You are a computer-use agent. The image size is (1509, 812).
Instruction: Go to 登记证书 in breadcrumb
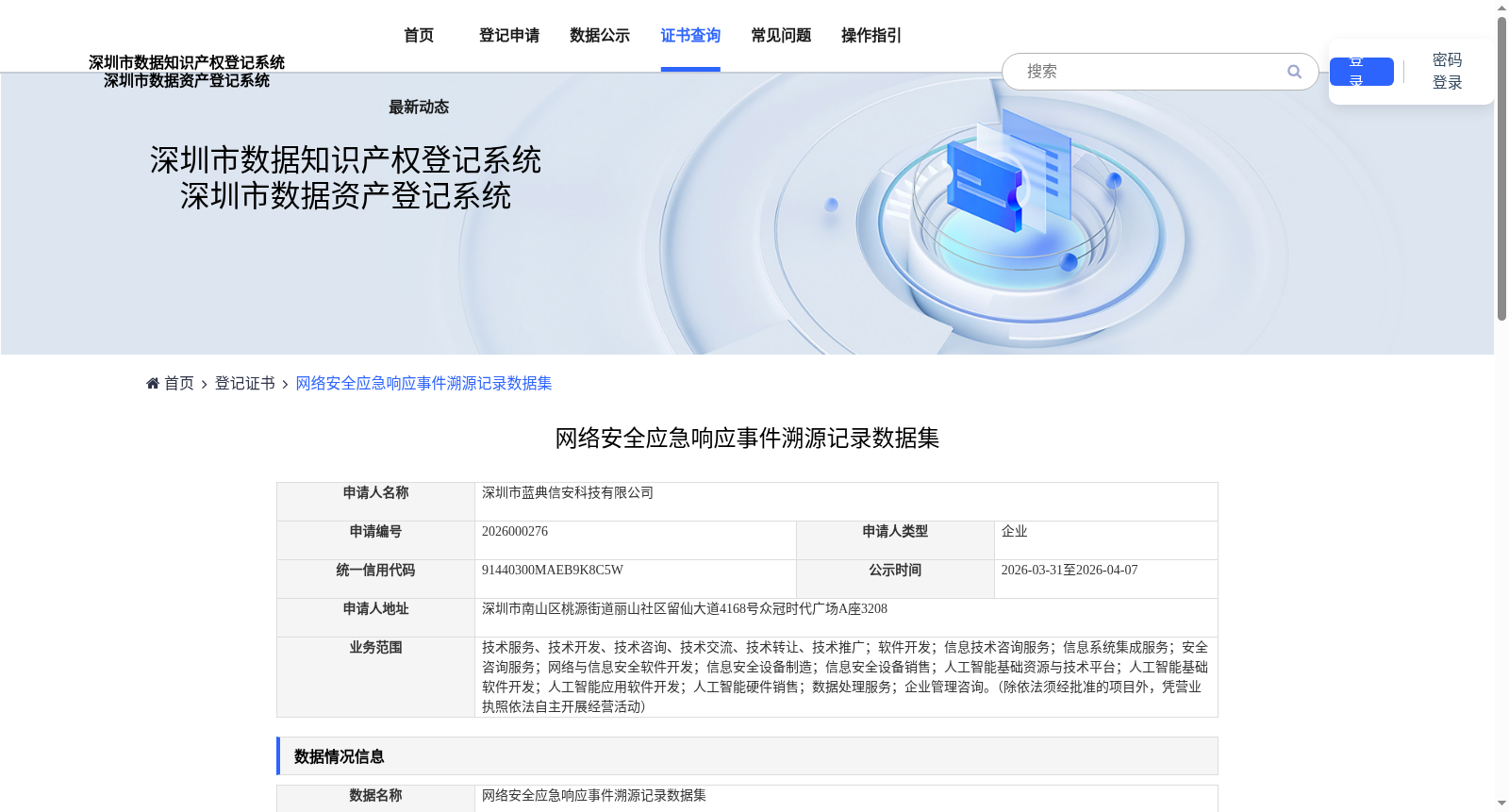[245, 383]
